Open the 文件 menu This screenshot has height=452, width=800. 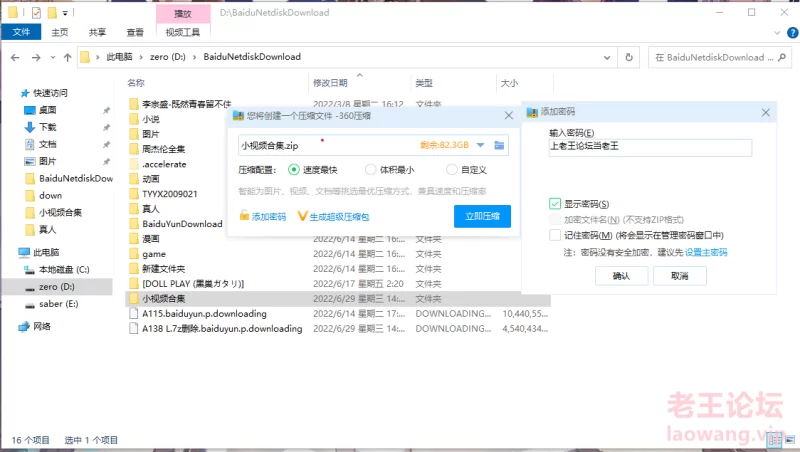(20, 32)
